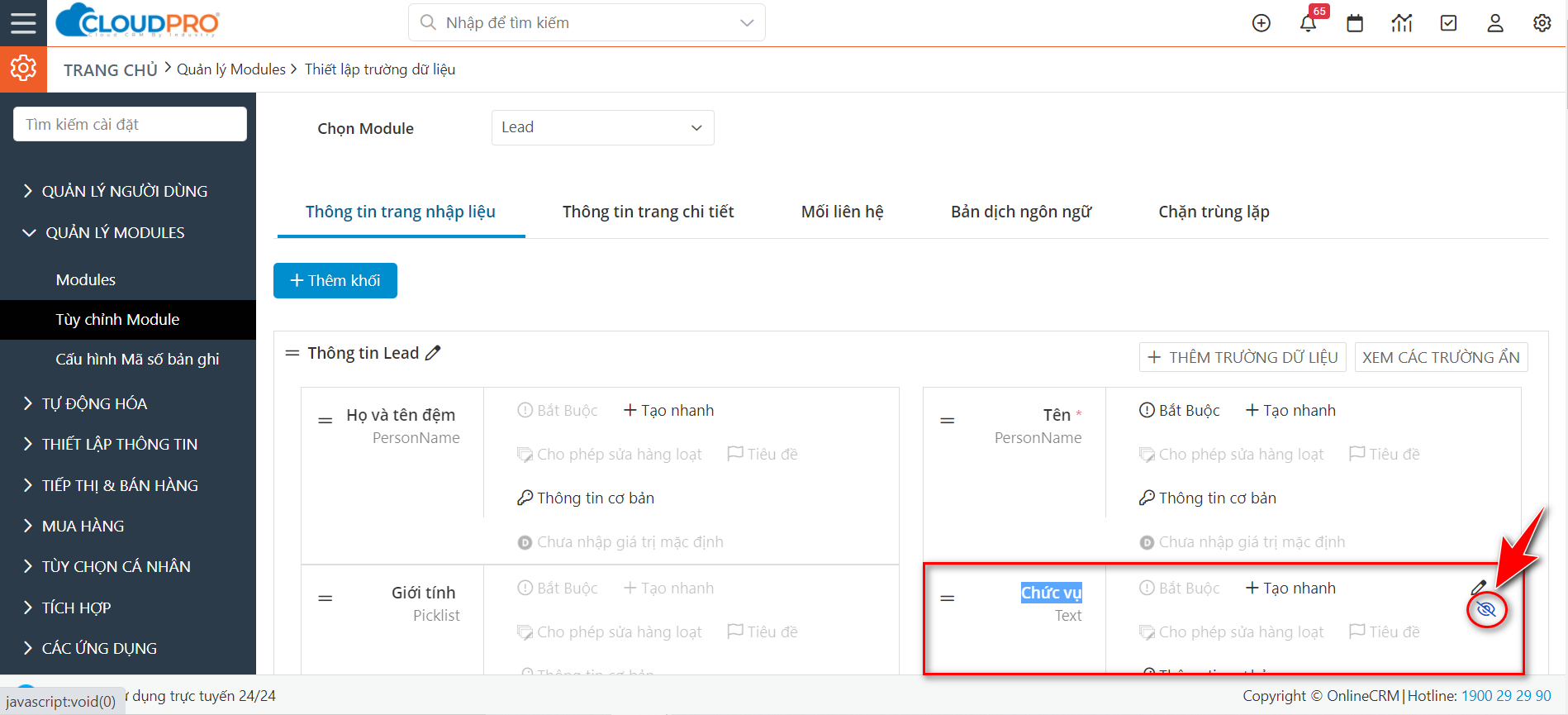Expand TÙY CHỌN CÁ NHÂN section
The image size is (1568, 715).
[x=107, y=566]
